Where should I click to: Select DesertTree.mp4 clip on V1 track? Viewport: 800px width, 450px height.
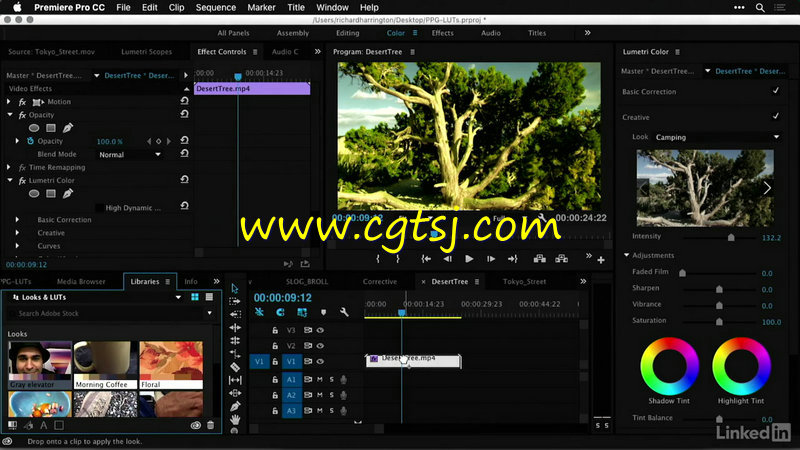[x=413, y=361]
